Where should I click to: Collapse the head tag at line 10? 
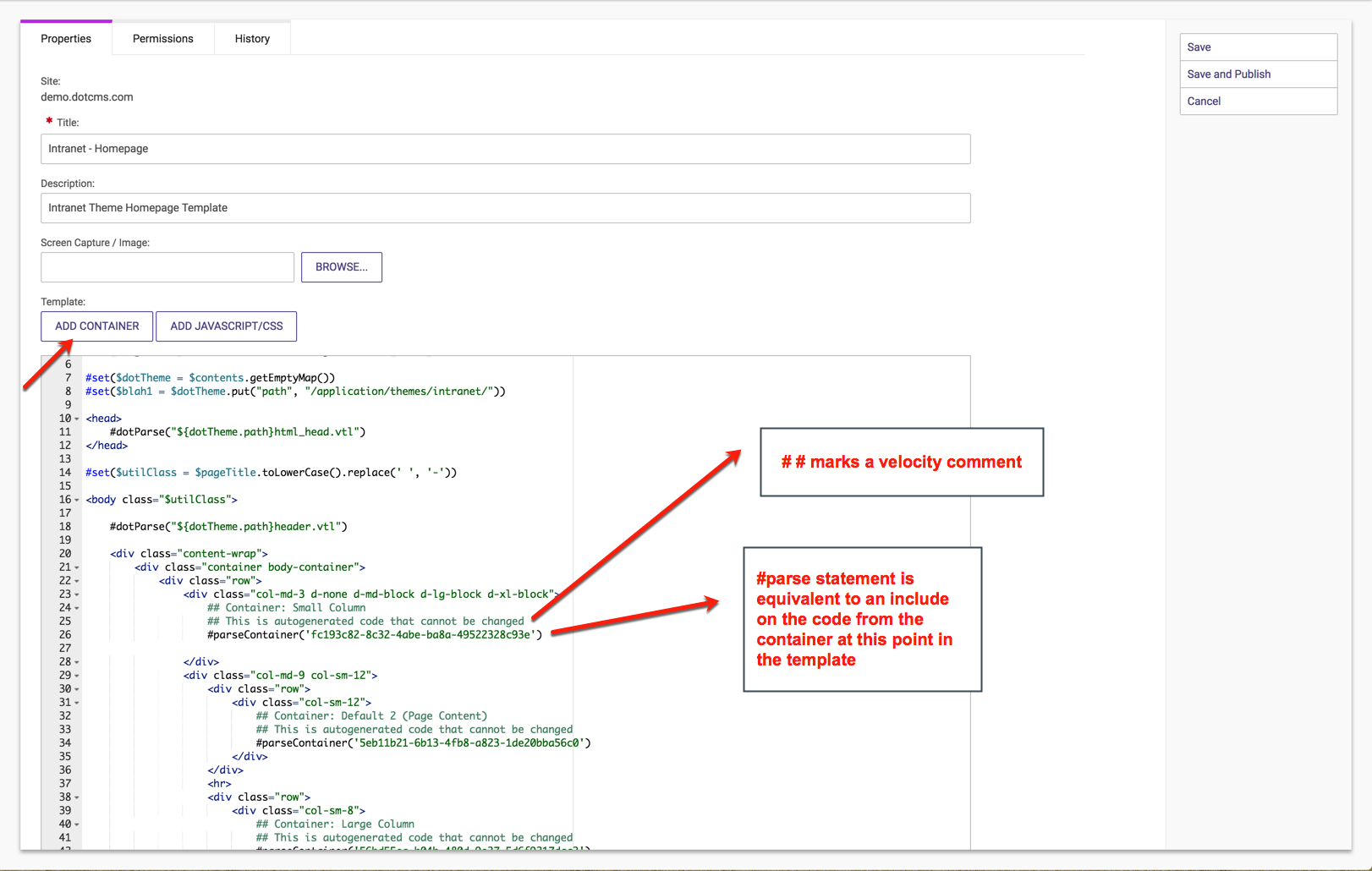click(x=77, y=419)
